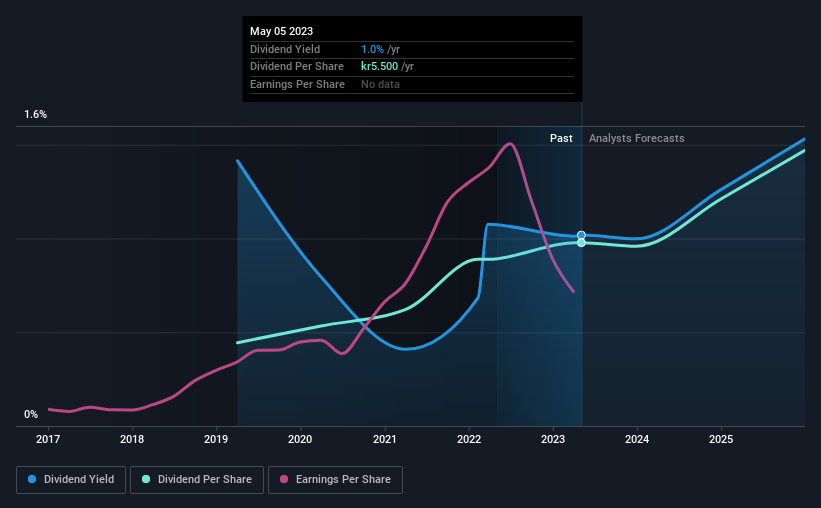Screen dimensions: 821x508
Task: Click the Analysts Forecasts label
Action: (636, 138)
